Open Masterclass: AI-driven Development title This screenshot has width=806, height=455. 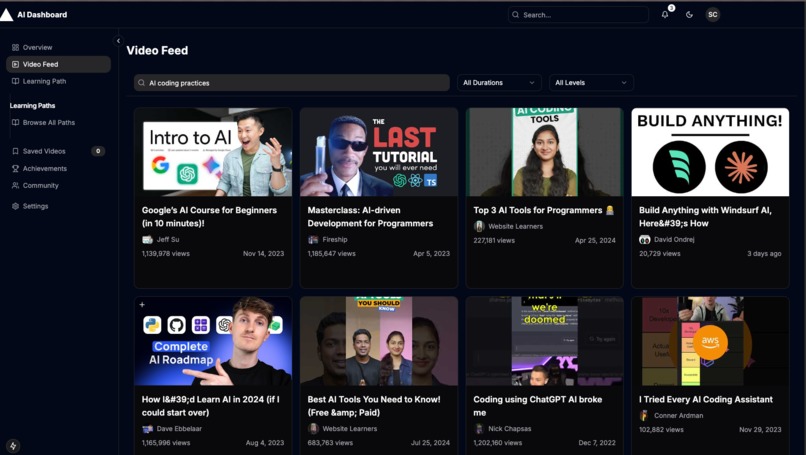click(370, 217)
